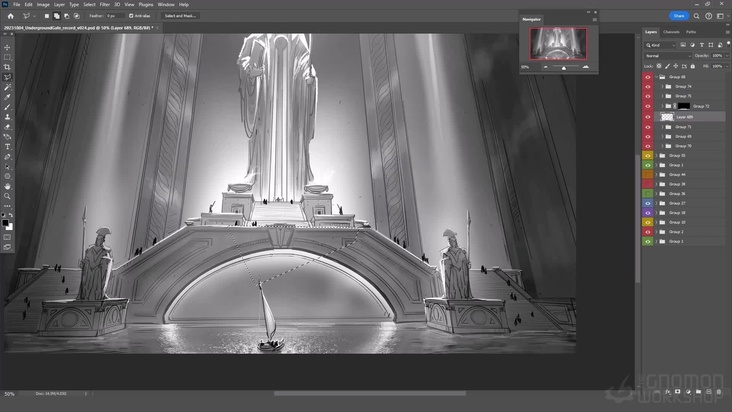Click the Feather value input field

tap(114, 16)
